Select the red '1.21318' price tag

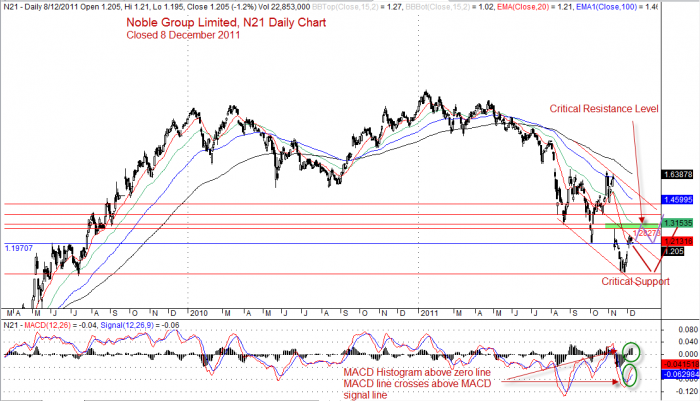[678, 242]
